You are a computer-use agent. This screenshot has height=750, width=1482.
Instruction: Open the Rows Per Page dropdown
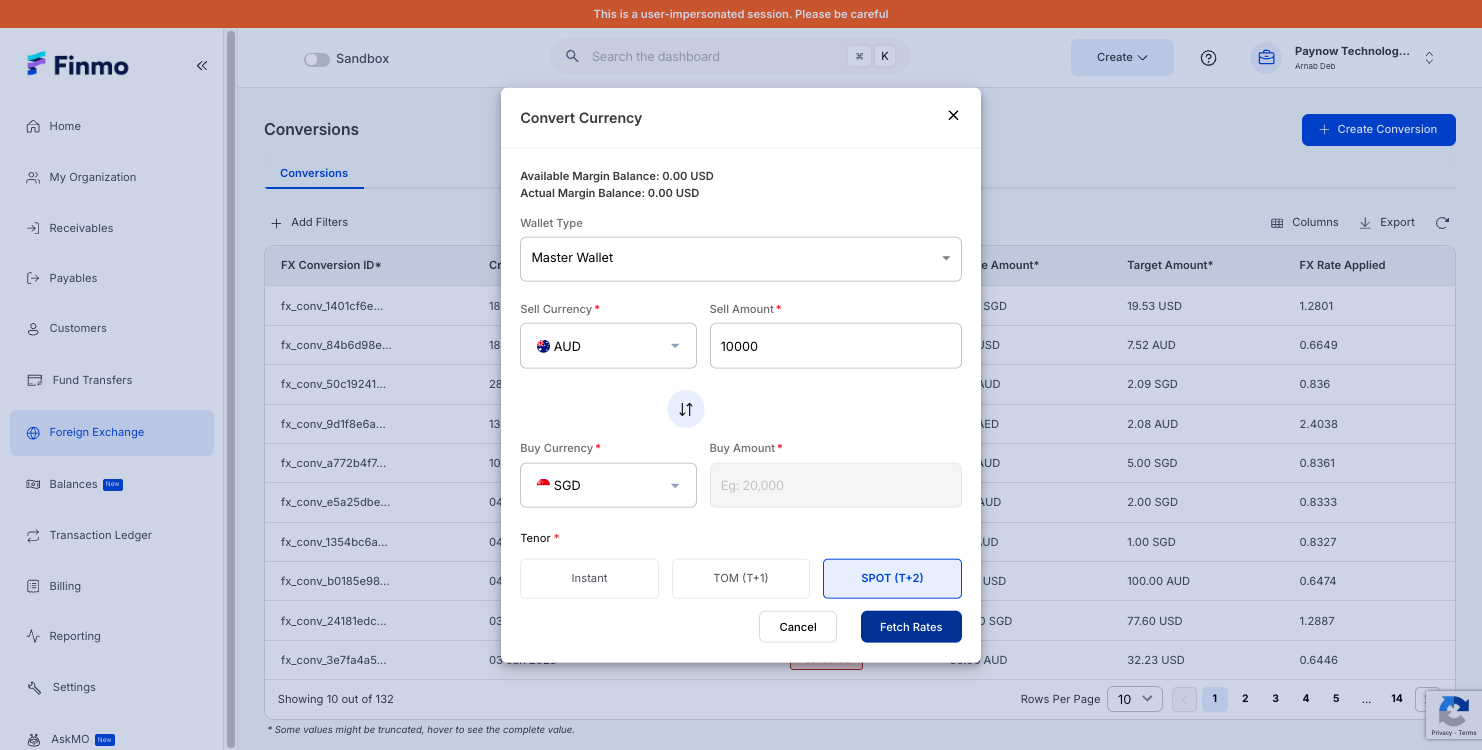[x=1134, y=699]
